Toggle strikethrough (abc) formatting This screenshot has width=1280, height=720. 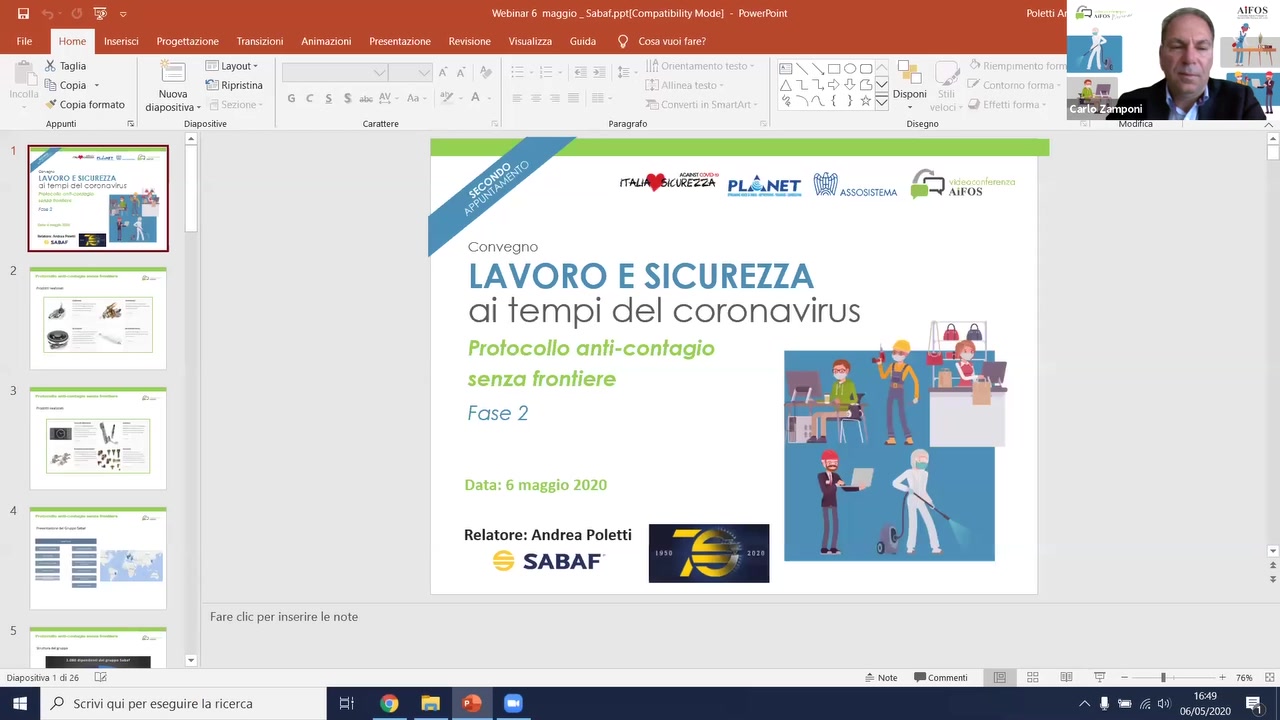click(365, 98)
